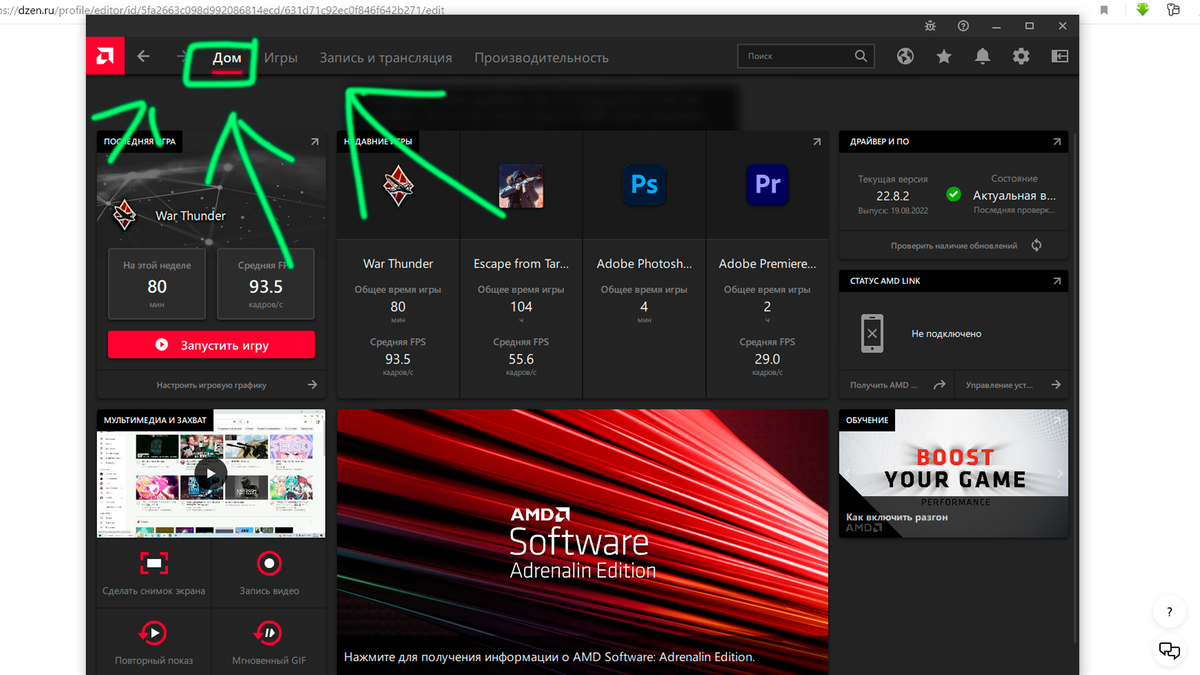This screenshot has height=675, width=1200.
Task: Click the refresh updates icon
Action: coord(1036,245)
